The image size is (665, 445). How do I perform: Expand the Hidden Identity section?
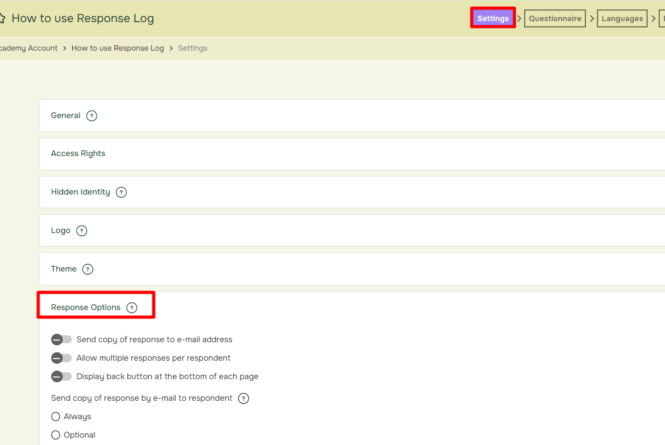[81, 192]
